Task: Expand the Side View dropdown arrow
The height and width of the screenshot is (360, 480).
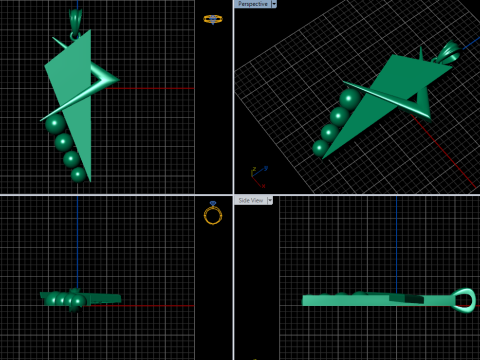Action: pos(270,200)
